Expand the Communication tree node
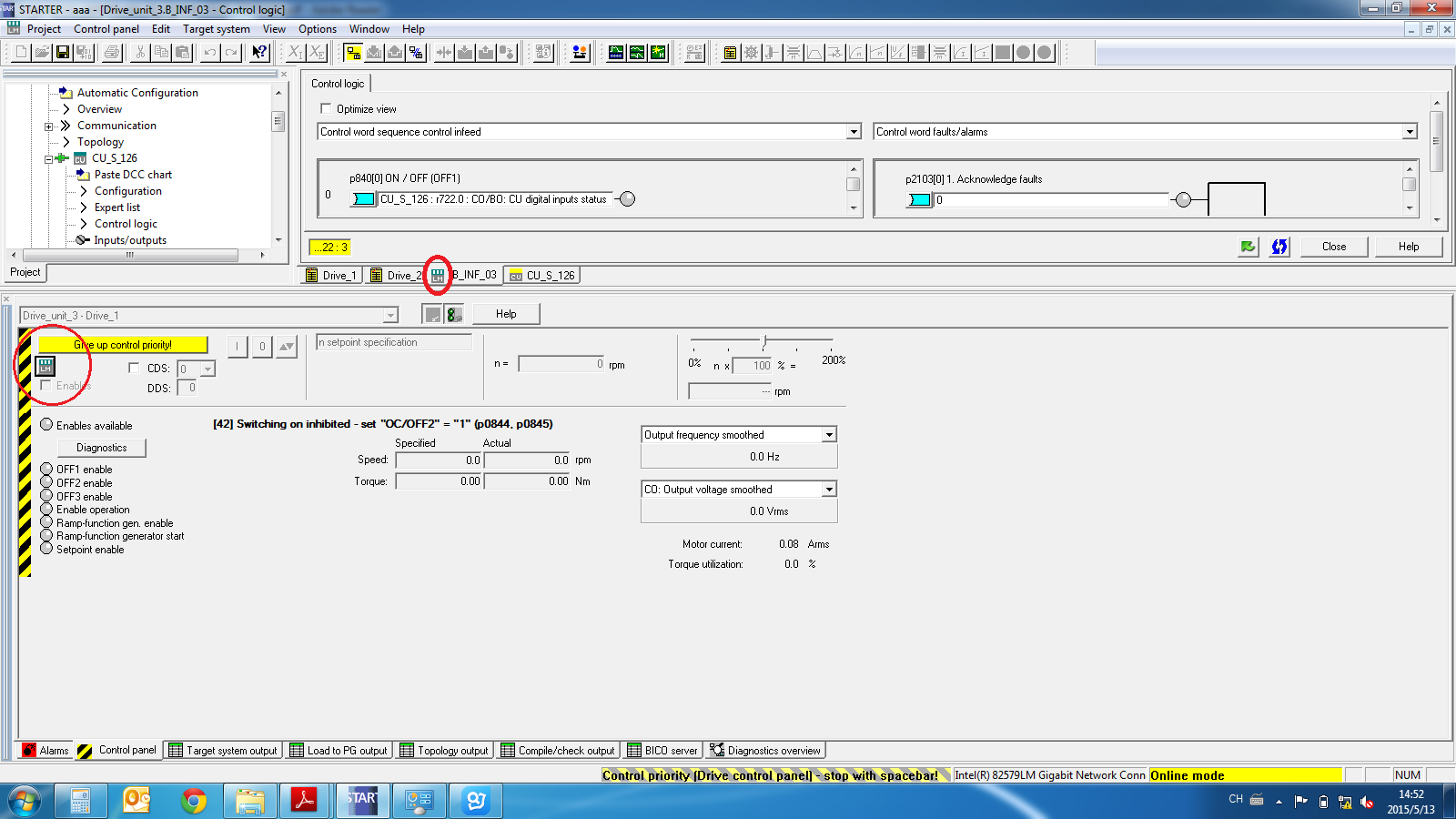Viewport: 1456px width, 819px height. [49, 126]
